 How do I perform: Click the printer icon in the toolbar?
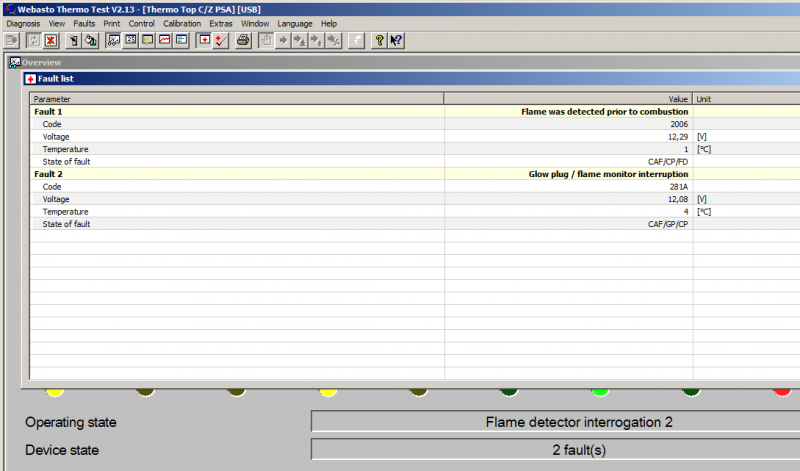pos(243,40)
